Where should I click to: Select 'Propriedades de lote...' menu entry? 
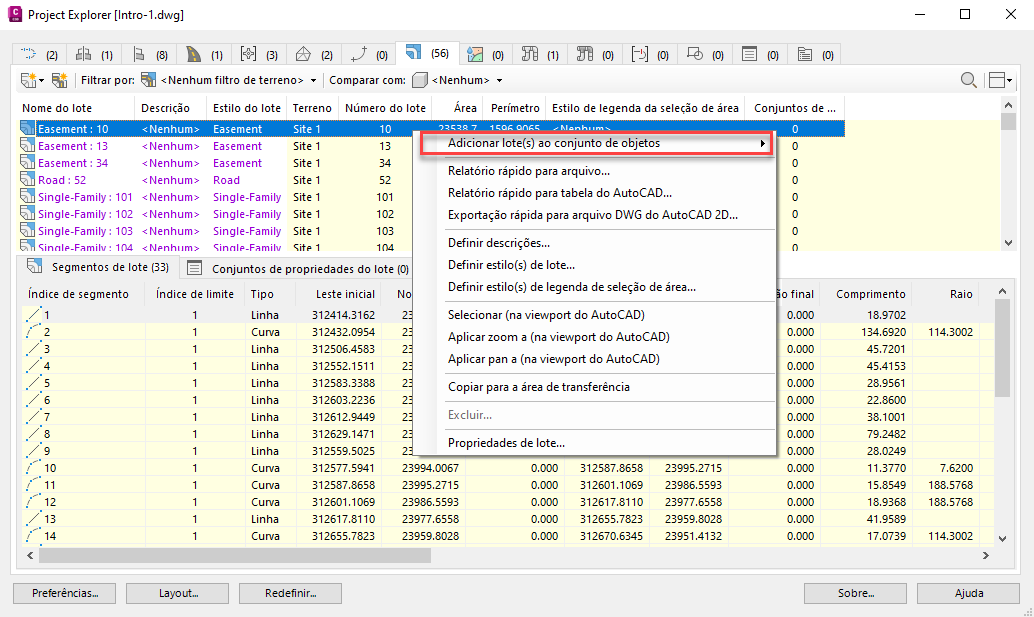(x=506, y=443)
